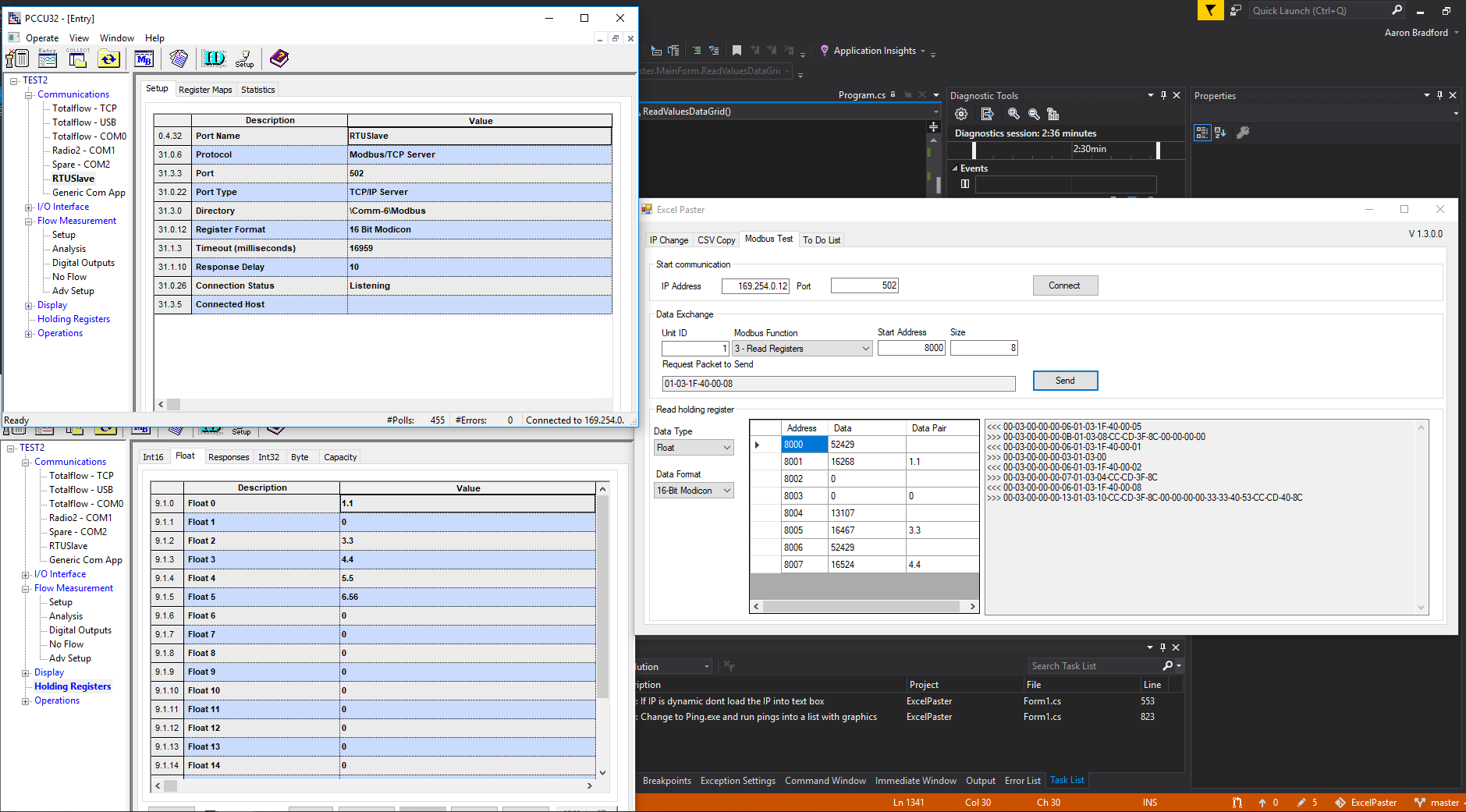Toggle categorized view in Properties panel
The width and height of the screenshot is (1466, 812).
point(1202,133)
